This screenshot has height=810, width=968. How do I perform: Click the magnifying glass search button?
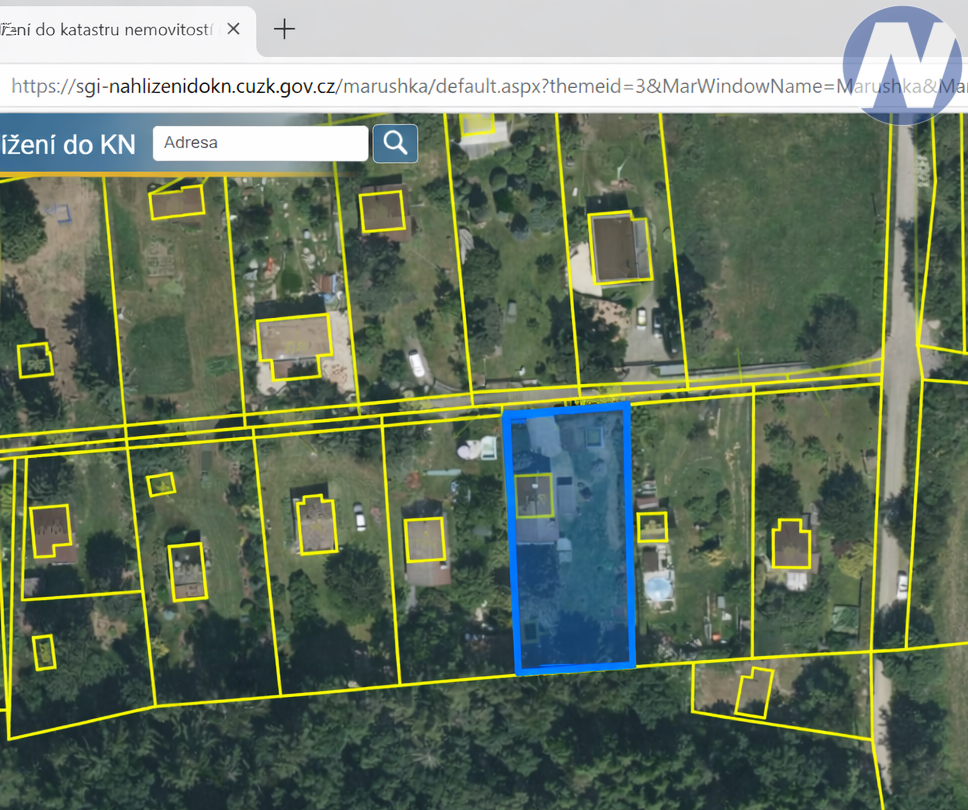(395, 143)
